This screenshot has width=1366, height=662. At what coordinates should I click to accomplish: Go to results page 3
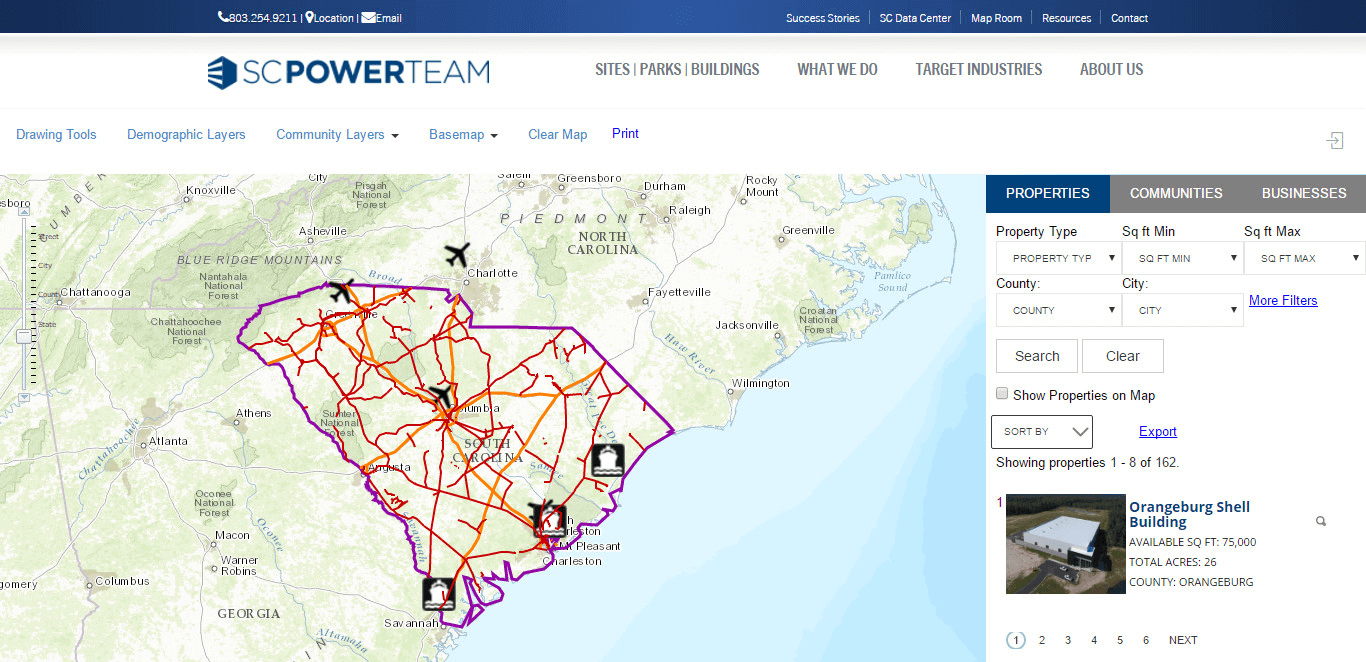click(1068, 640)
